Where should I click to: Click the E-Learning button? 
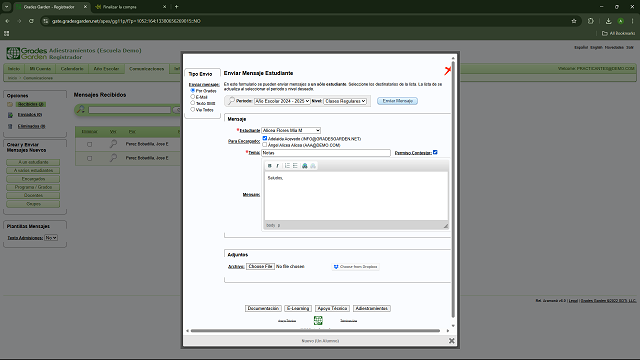pos(298,308)
